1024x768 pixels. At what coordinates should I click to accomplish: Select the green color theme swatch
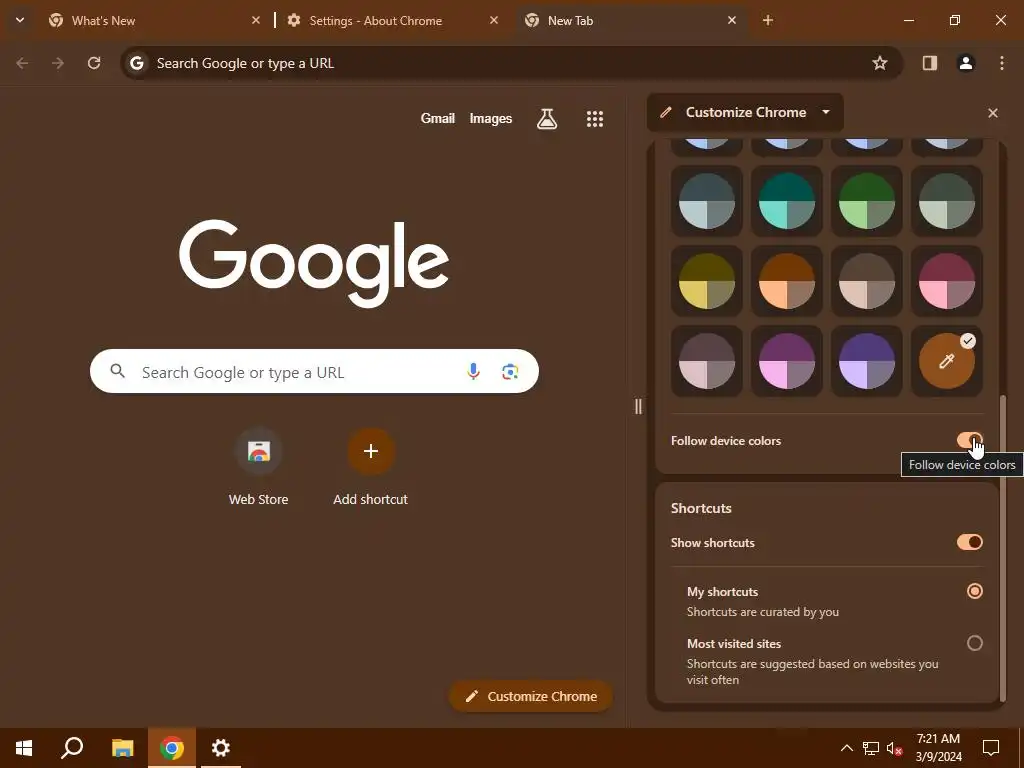click(x=867, y=200)
